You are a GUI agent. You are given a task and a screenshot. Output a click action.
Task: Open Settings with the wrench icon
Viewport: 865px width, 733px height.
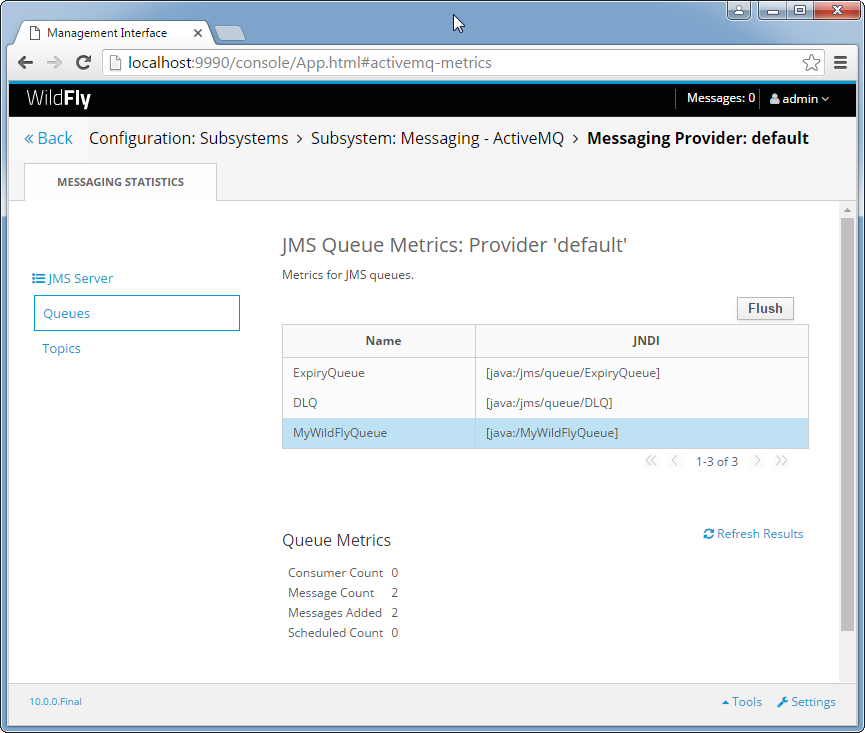click(806, 702)
